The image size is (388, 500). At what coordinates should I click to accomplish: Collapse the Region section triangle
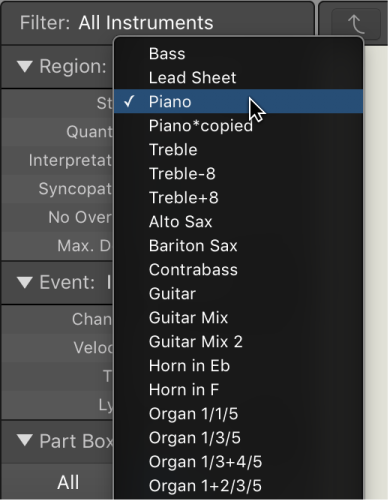click(25, 66)
